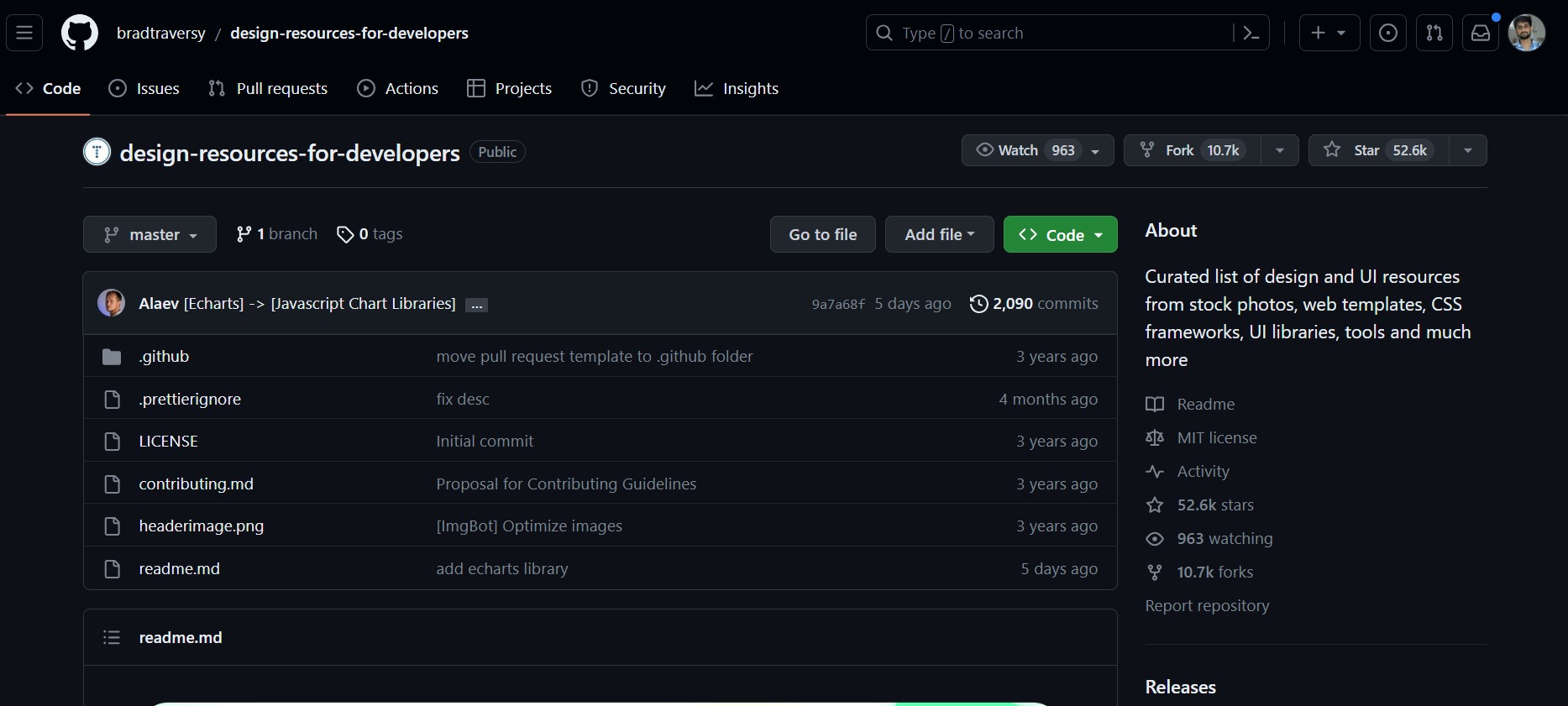Switch to the Actions tab
1568x706 pixels.
(398, 88)
